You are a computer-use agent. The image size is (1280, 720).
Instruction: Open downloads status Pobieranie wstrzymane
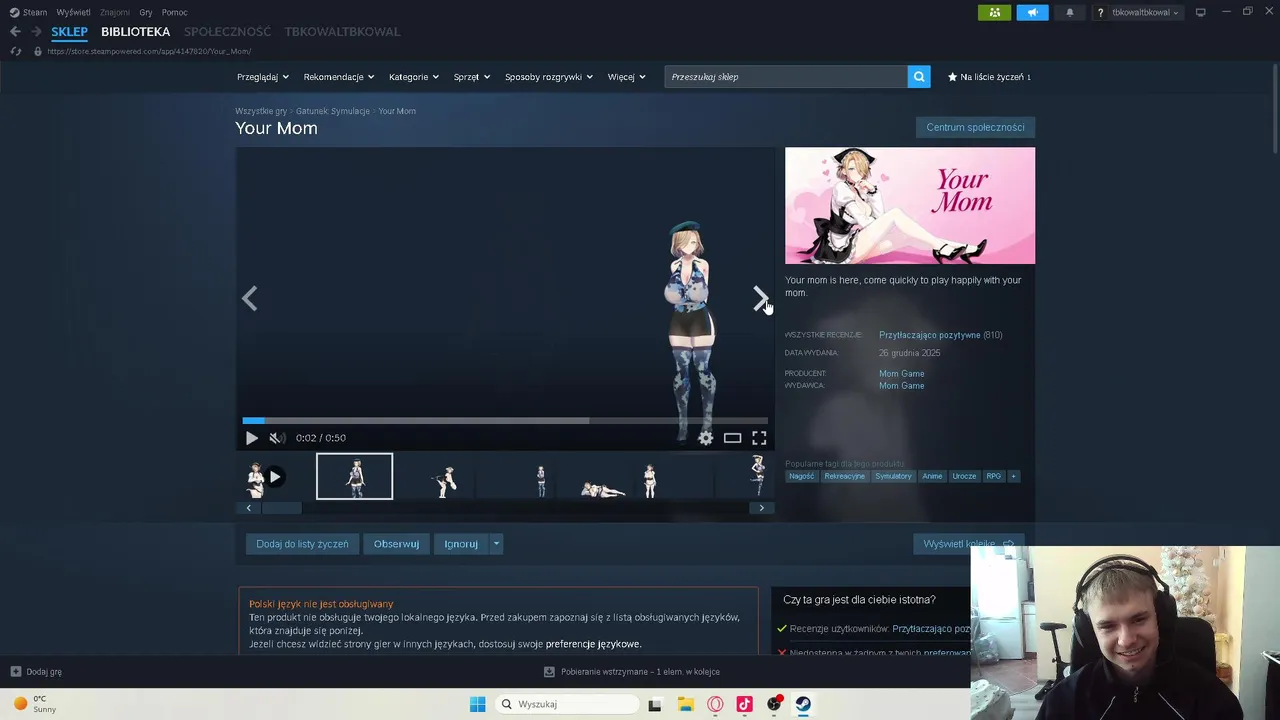coord(632,672)
